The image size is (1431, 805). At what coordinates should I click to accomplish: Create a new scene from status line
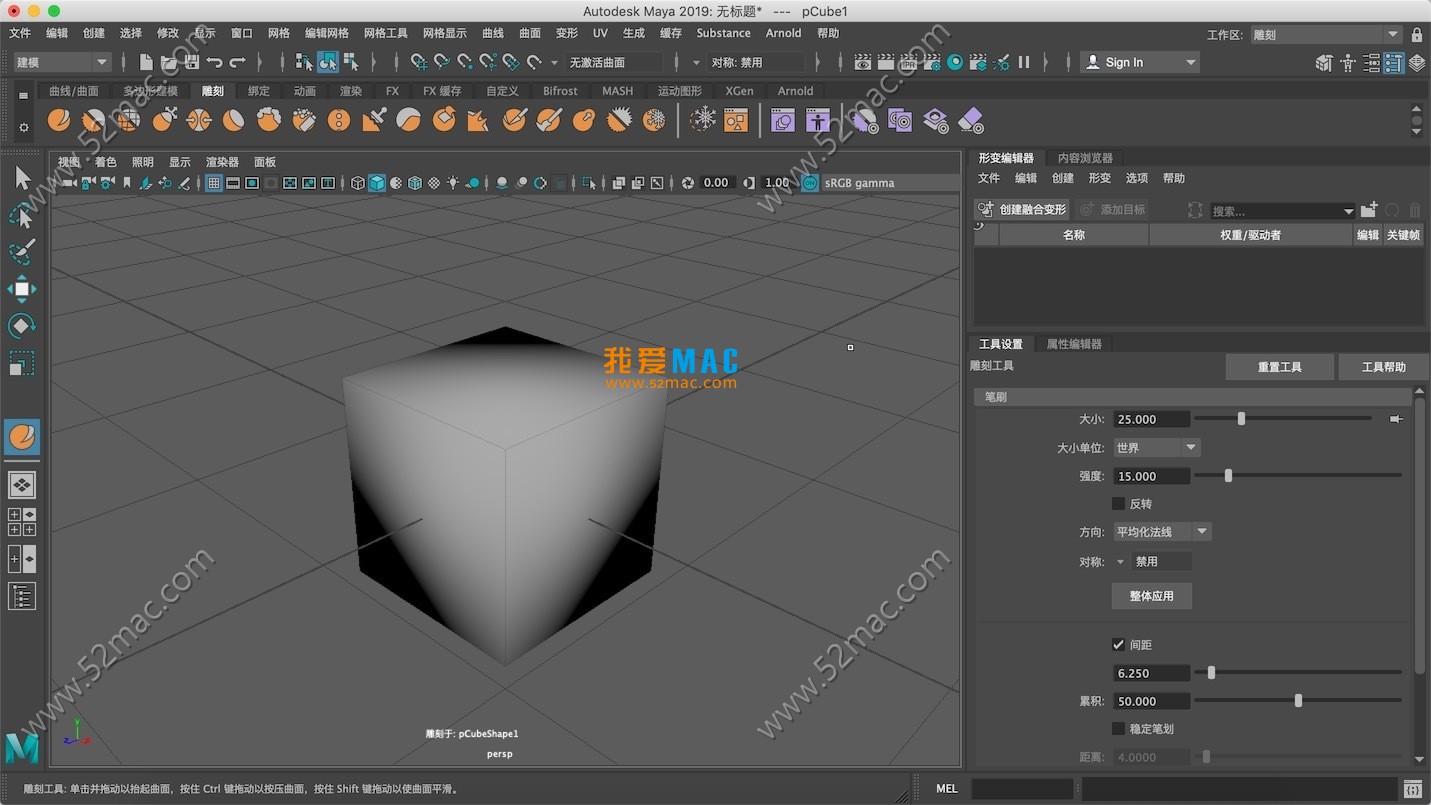click(146, 62)
